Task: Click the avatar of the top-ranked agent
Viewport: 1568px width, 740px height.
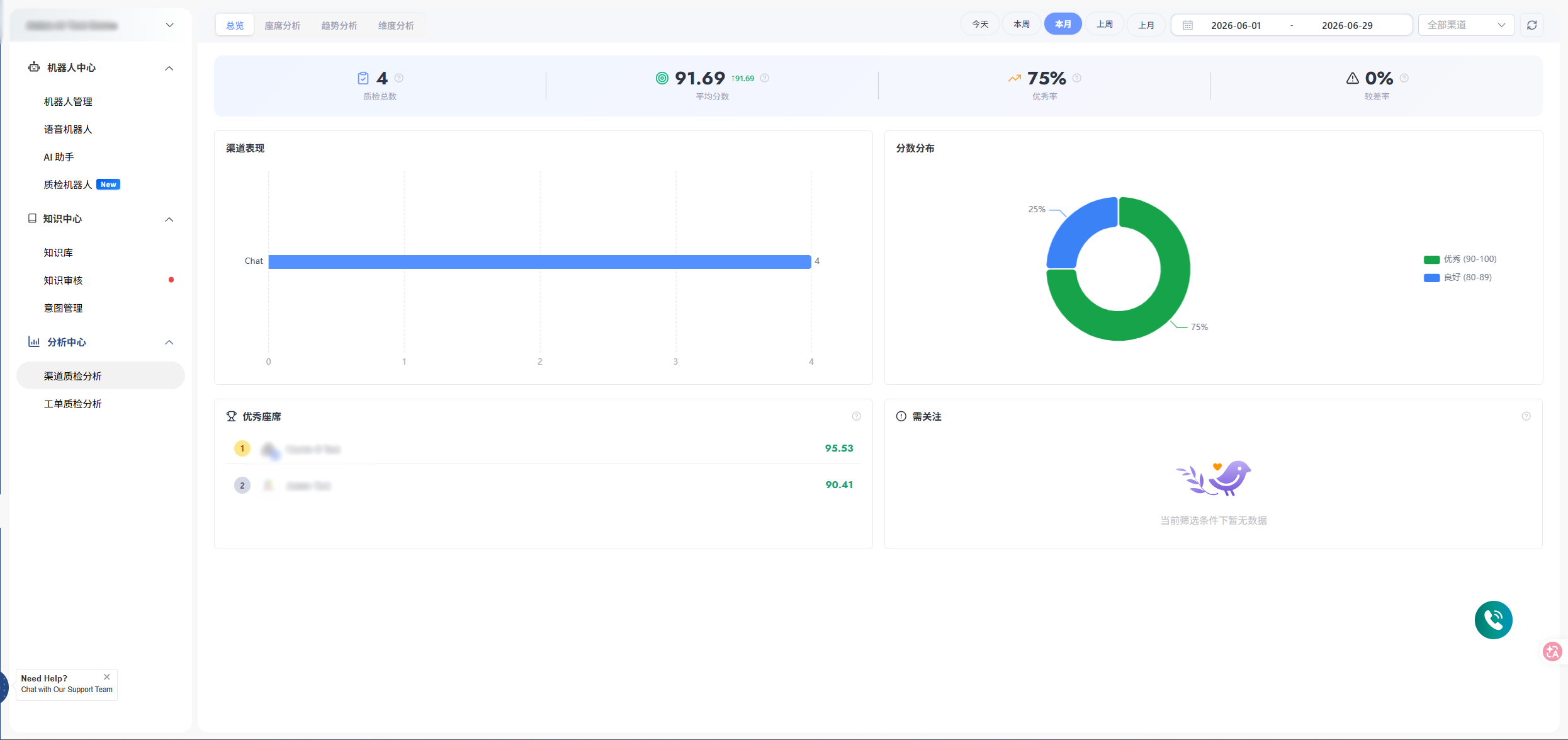Action: click(270, 450)
